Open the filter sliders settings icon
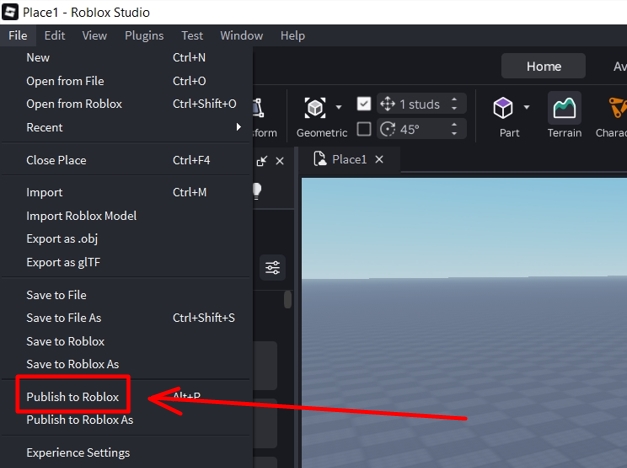 click(x=273, y=267)
